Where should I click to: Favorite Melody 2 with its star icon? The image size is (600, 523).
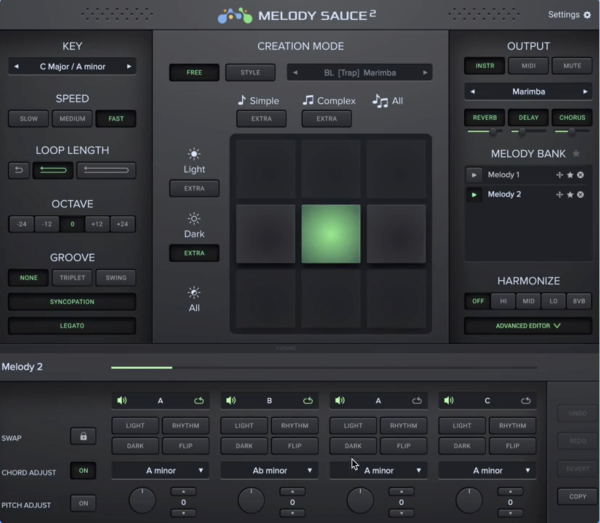pyautogui.click(x=570, y=194)
